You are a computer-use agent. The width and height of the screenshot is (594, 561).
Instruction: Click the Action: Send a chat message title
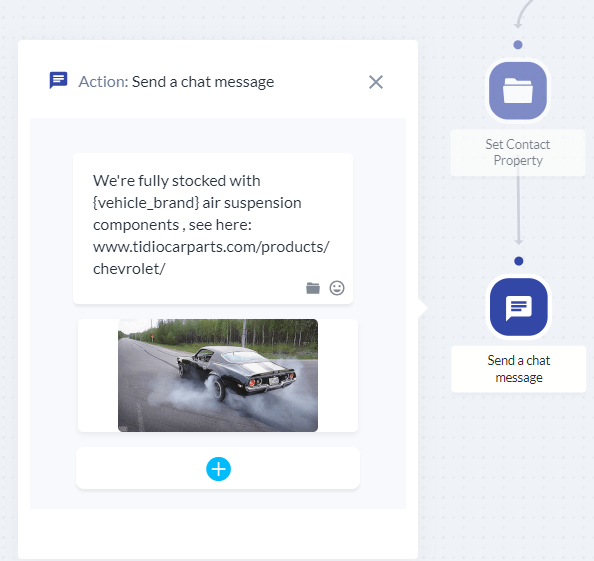pos(176,82)
